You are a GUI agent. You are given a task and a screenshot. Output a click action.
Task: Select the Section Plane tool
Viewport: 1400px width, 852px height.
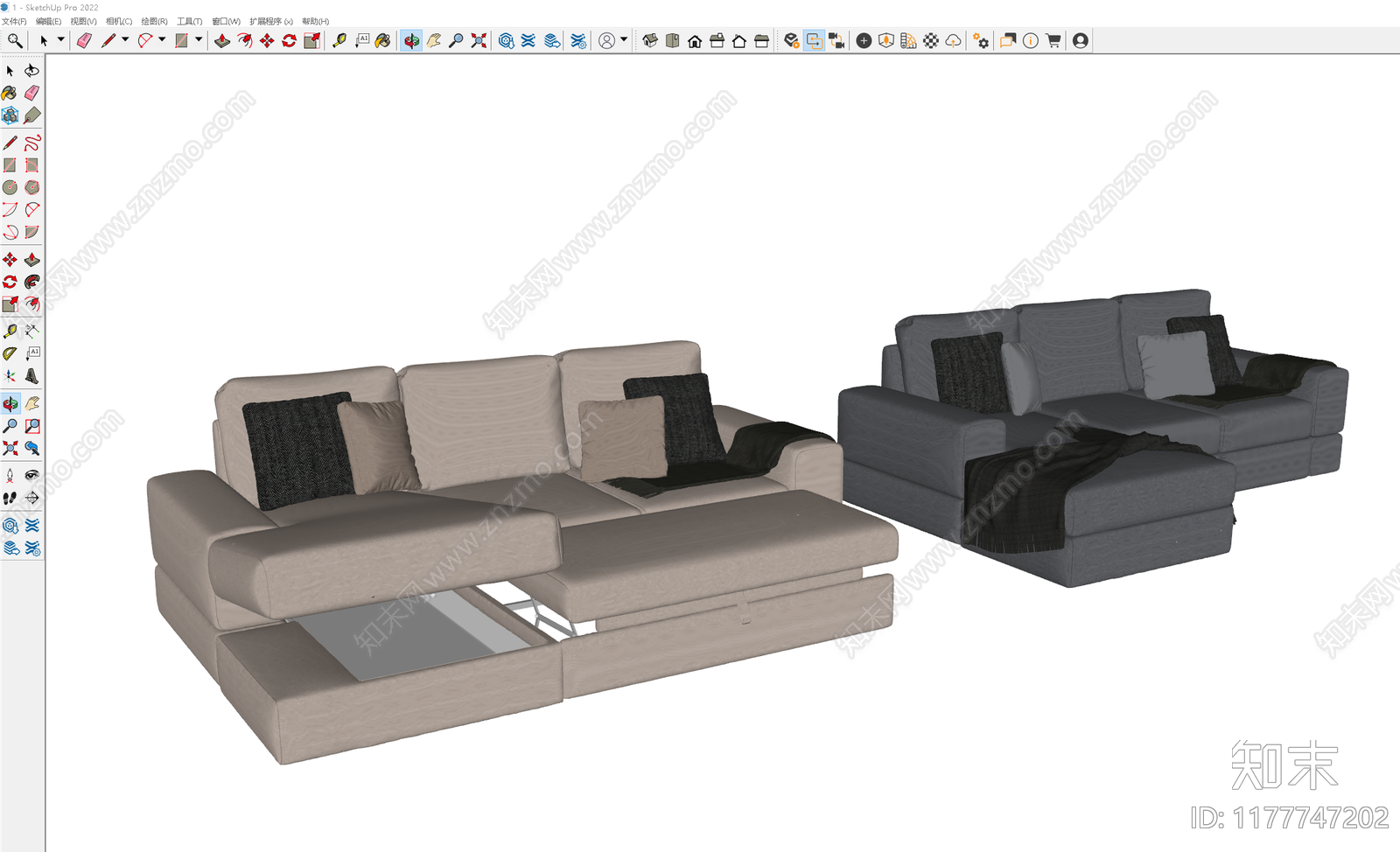31,498
